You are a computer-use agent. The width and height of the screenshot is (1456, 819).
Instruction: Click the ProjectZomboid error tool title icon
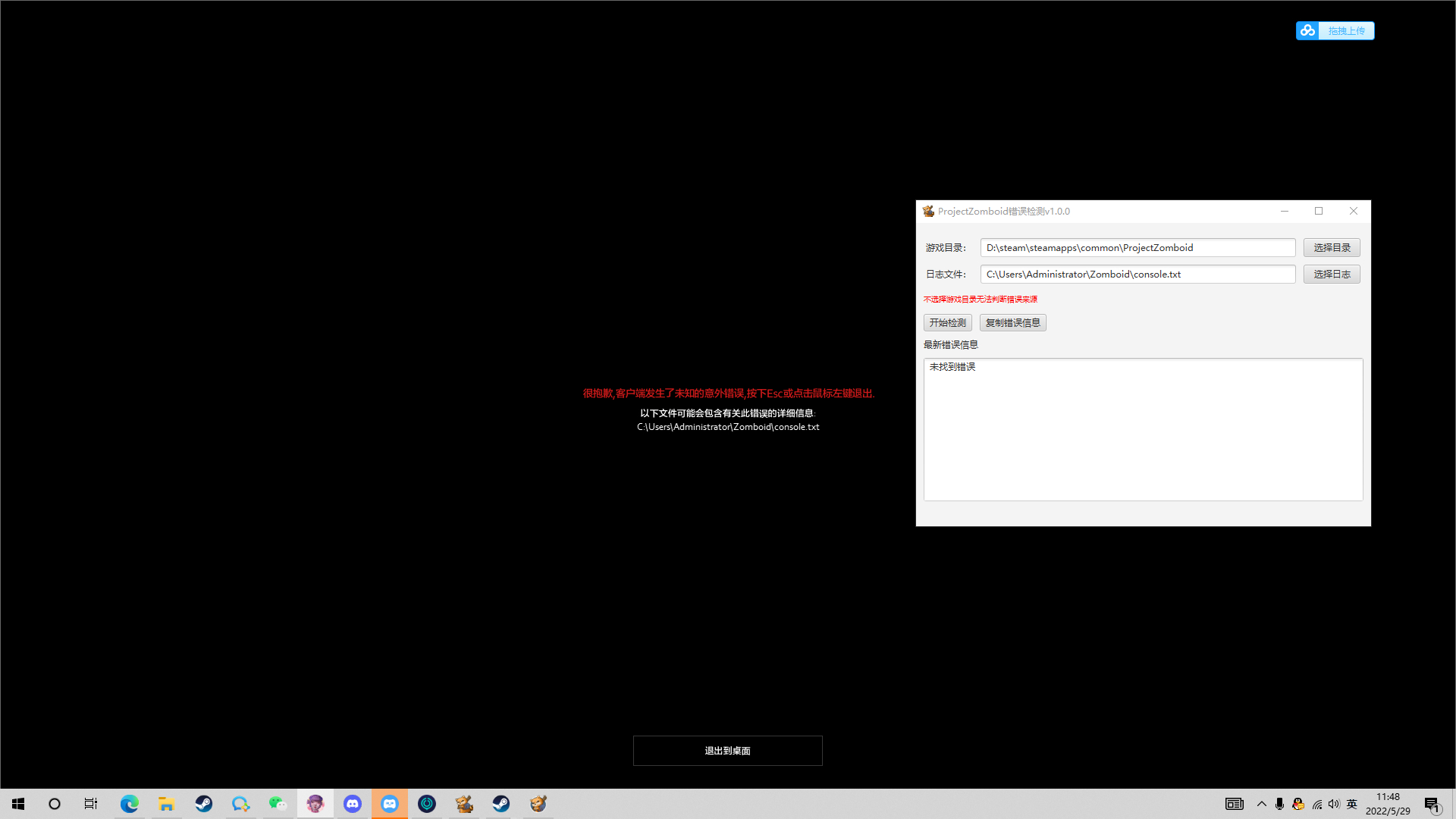(x=928, y=211)
